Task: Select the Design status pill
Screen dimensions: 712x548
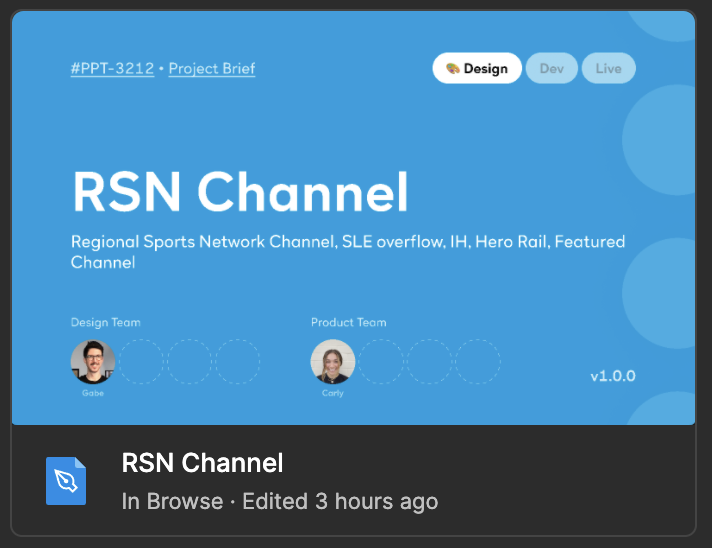Action: (477, 68)
